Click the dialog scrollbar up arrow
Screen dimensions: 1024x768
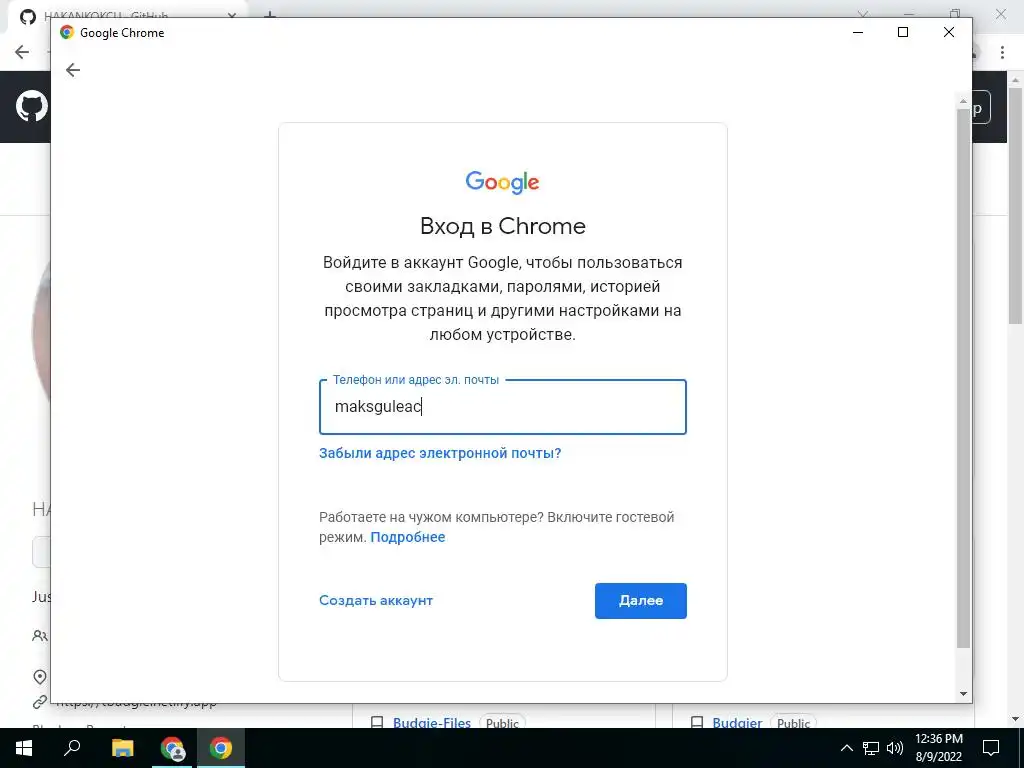coord(963,102)
